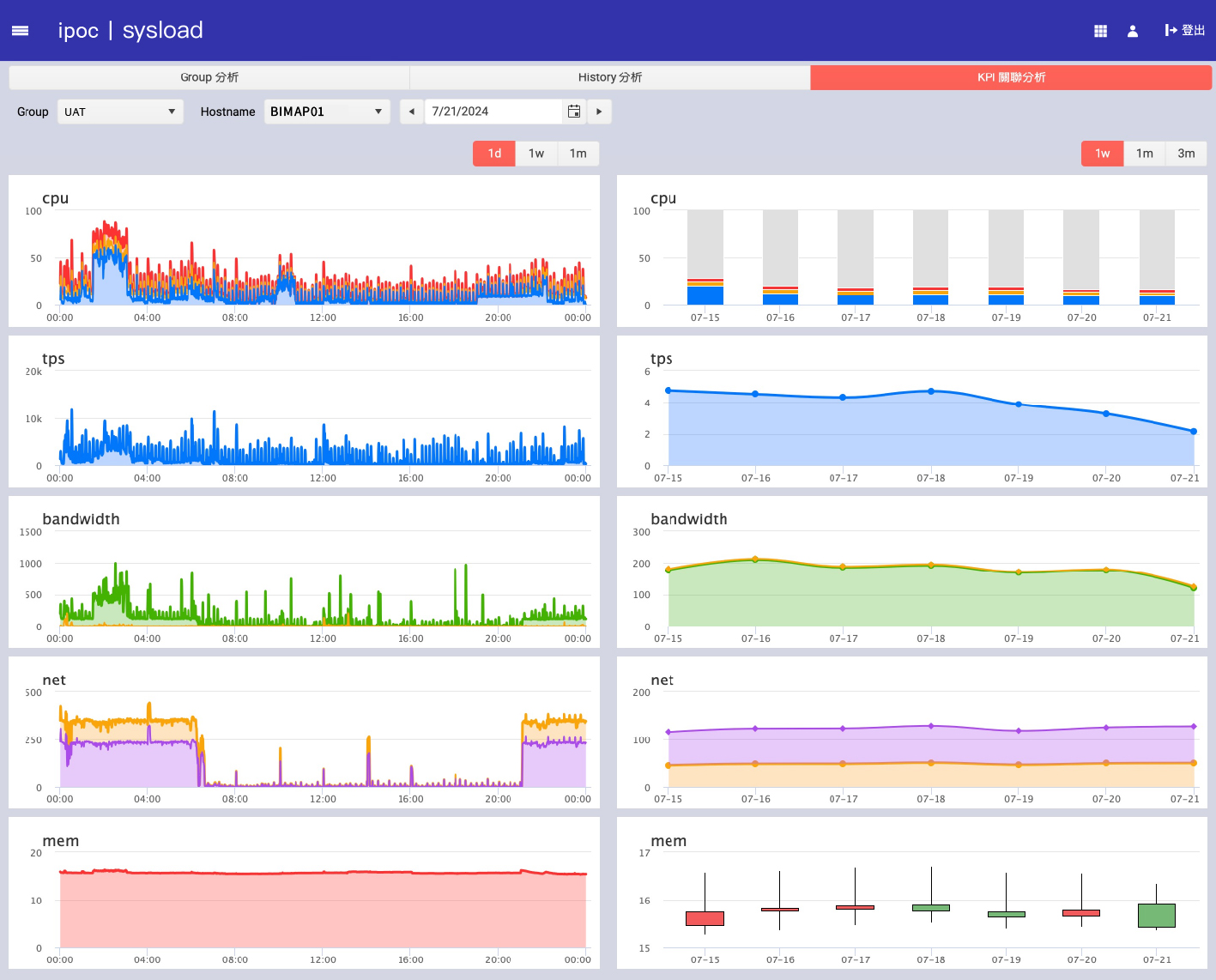Click the daily cpu chart title
Image resolution: width=1216 pixels, height=980 pixels.
coord(55,198)
